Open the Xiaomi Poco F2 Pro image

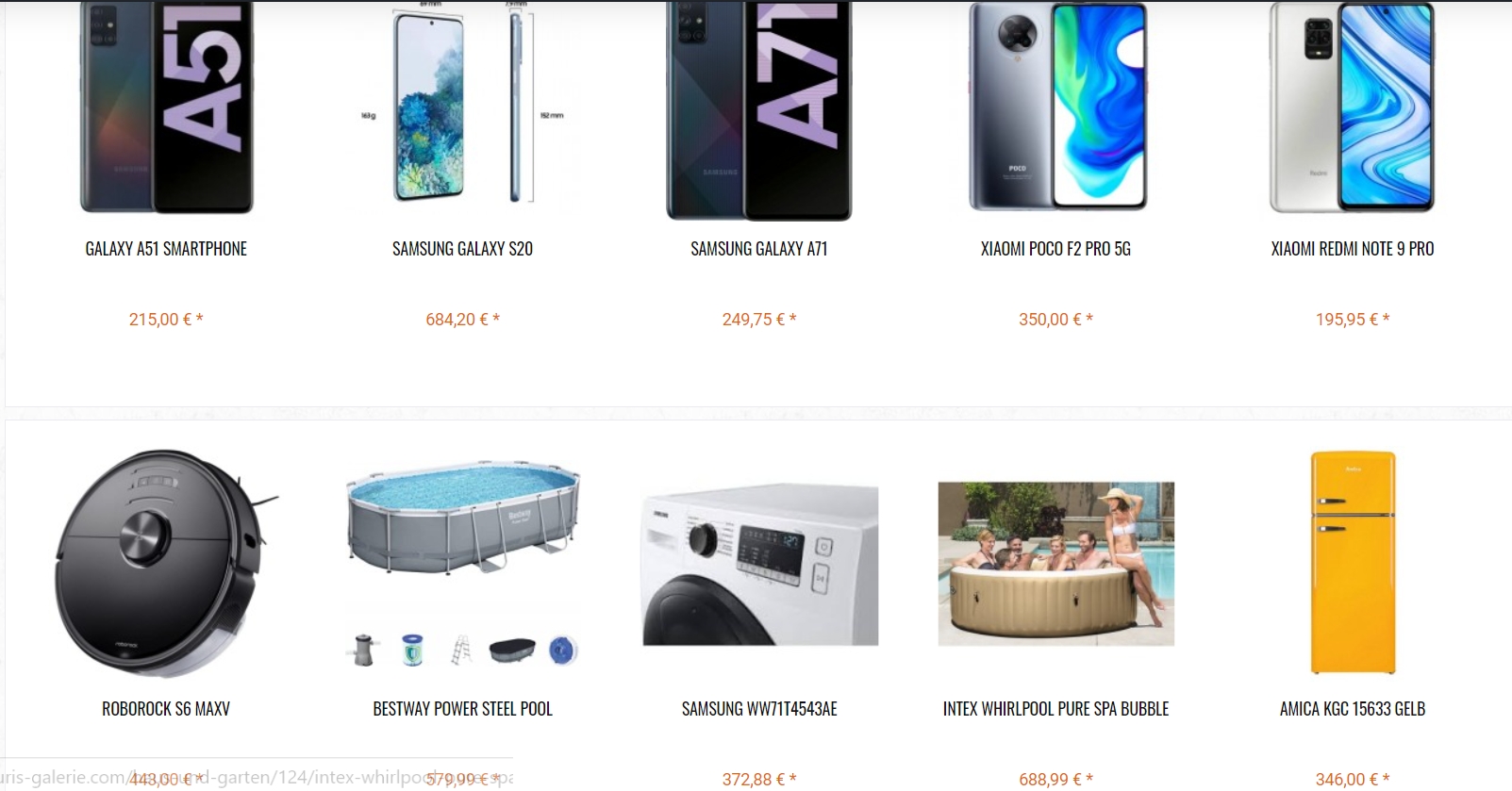tap(1056, 106)
